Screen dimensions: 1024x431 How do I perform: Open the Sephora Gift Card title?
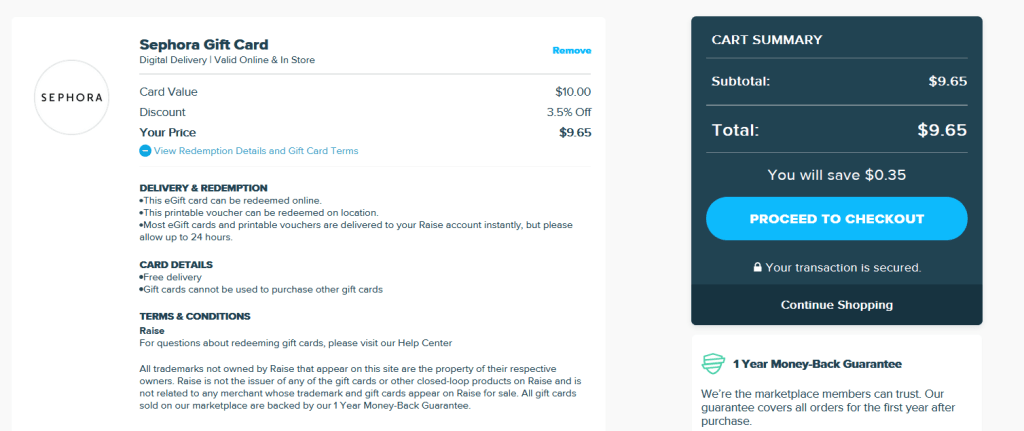[204, 44]
